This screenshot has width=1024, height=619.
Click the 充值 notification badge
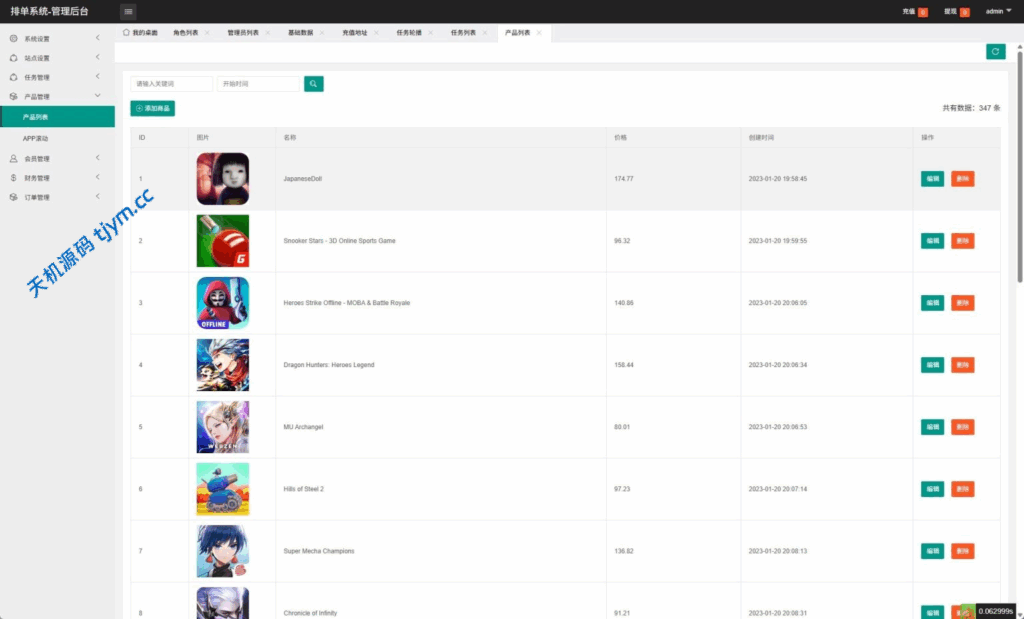click(922, 12)
